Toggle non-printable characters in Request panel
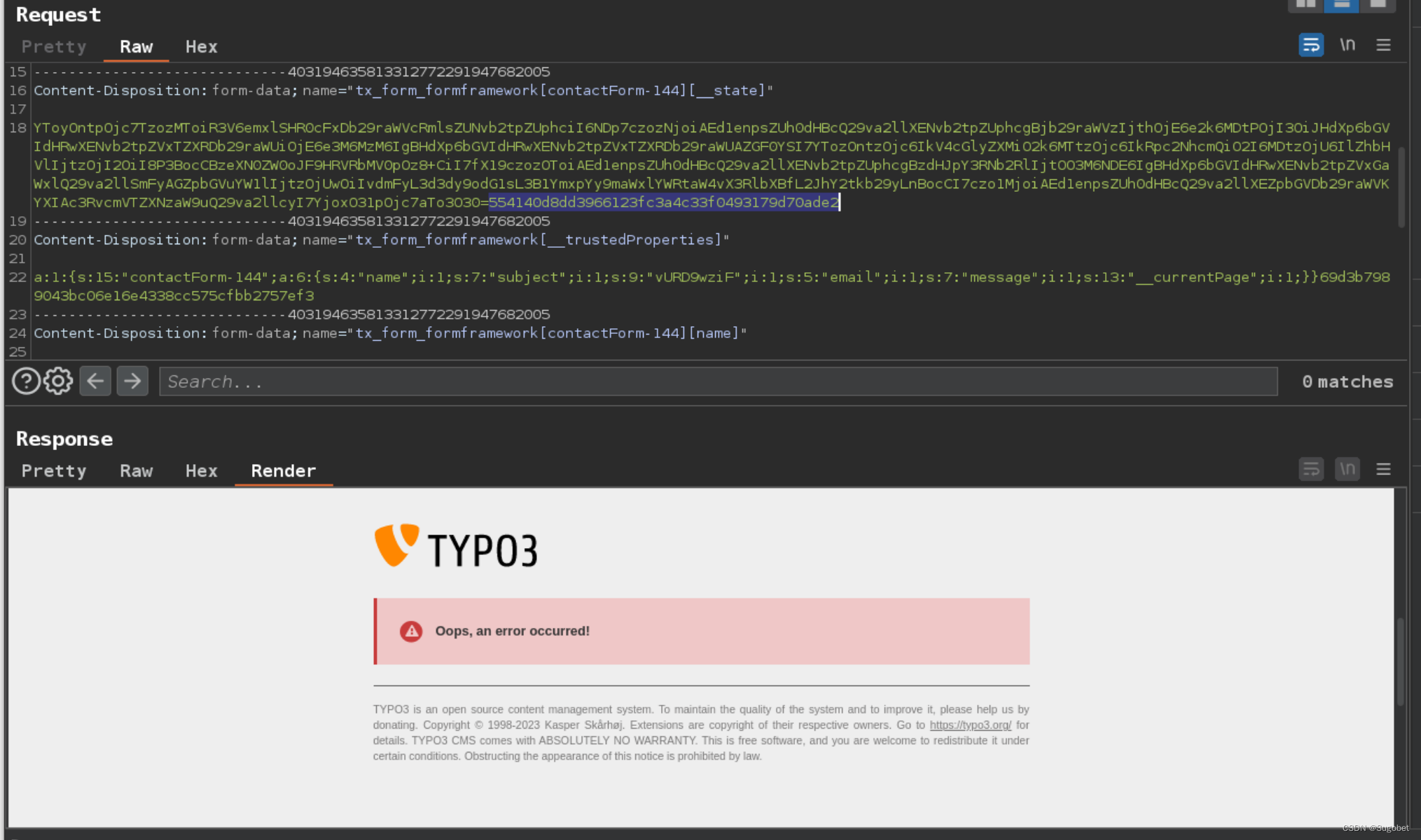Viewport: 1421px width, 840px height. tap(1347, 45)
